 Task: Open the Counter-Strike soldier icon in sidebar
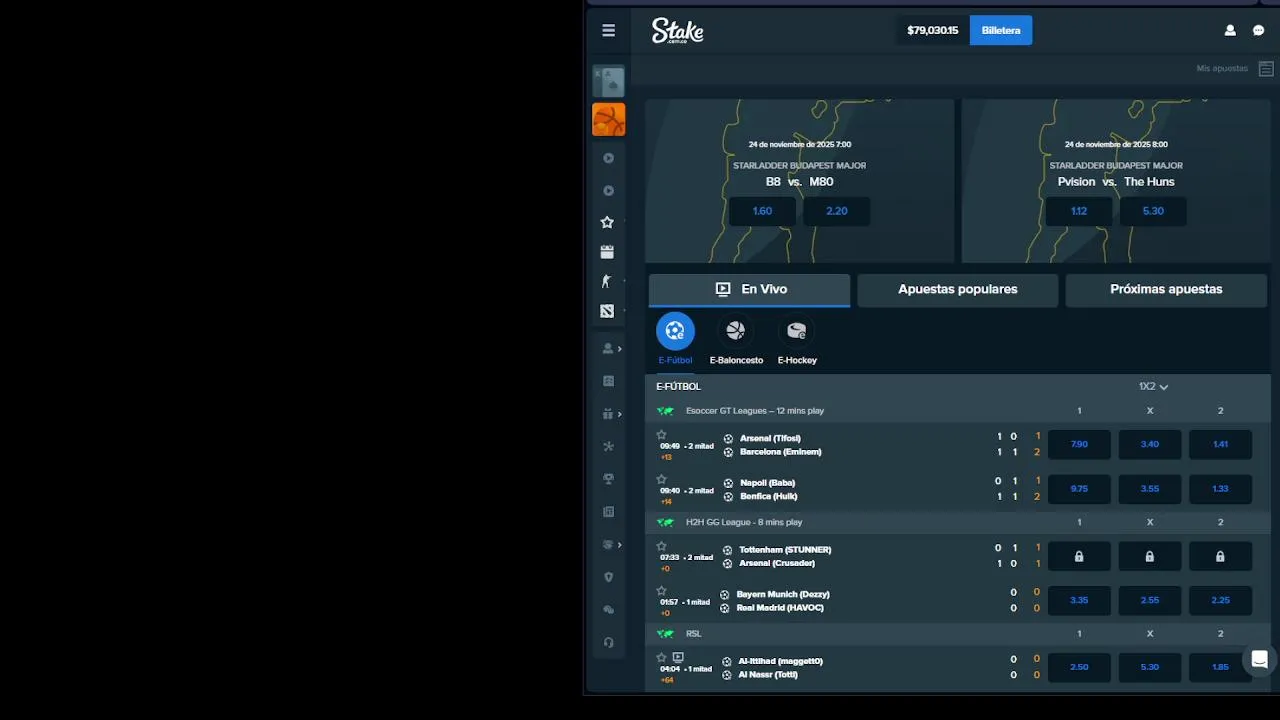606,282
